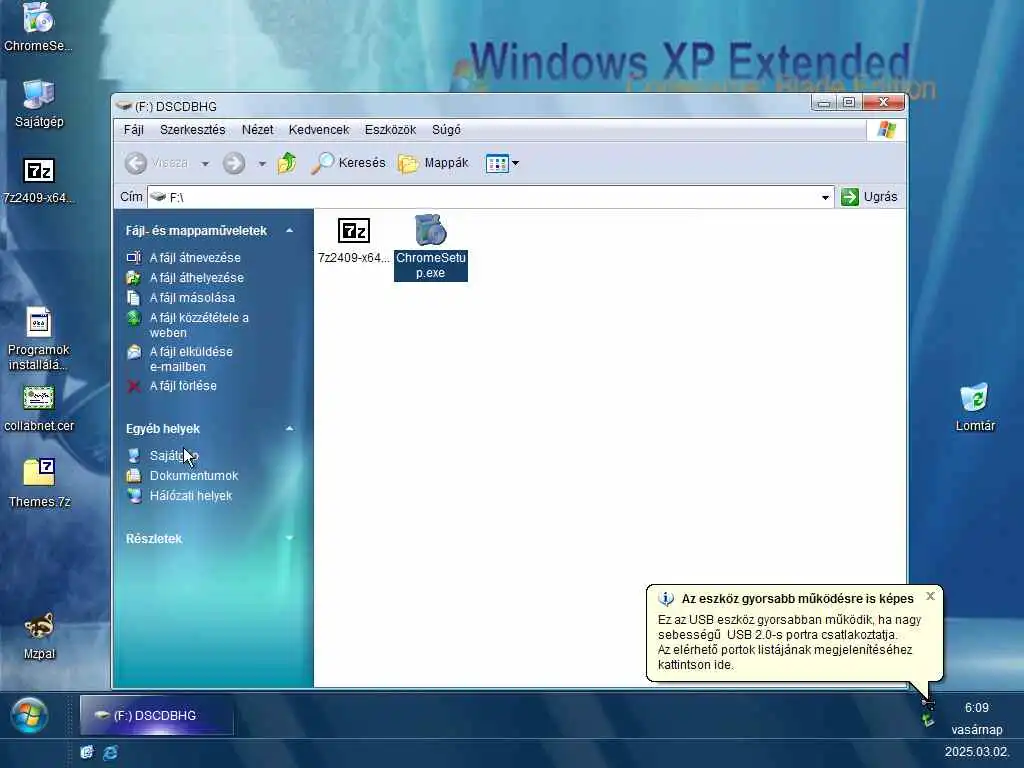Launch Internet Explorer from quick launch
1024x768 pixels.
(x=110, y=752)
